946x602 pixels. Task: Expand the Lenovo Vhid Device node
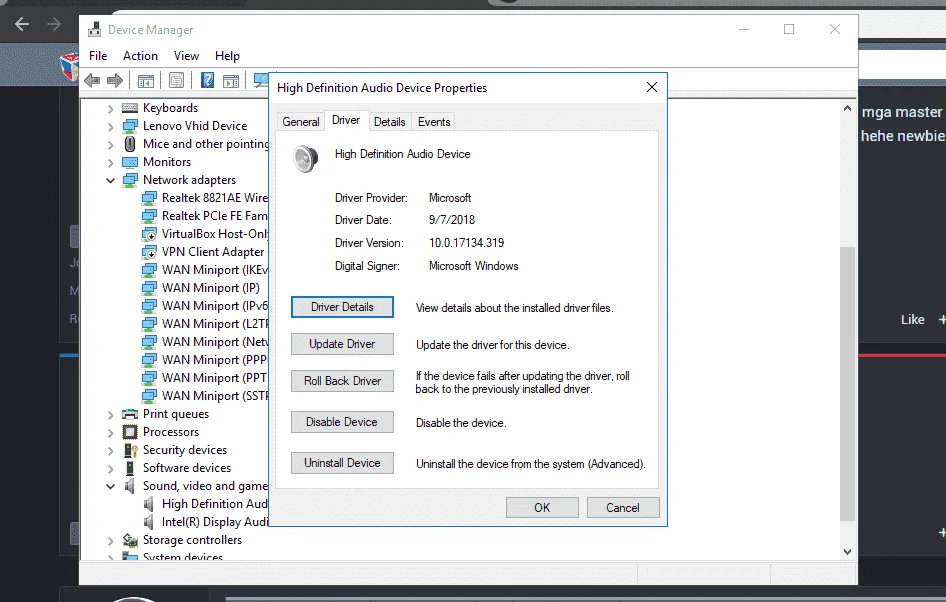[x=110, y=127]
